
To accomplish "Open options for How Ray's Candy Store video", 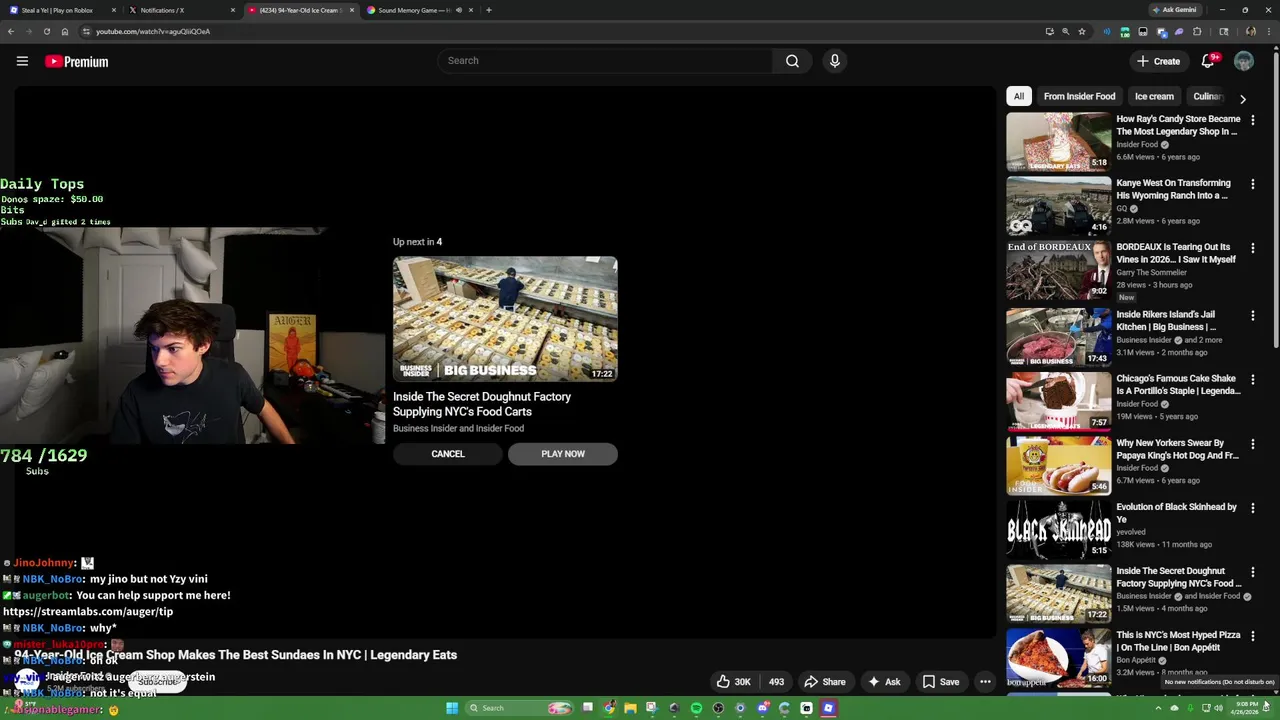I will tap(1252, 120).
